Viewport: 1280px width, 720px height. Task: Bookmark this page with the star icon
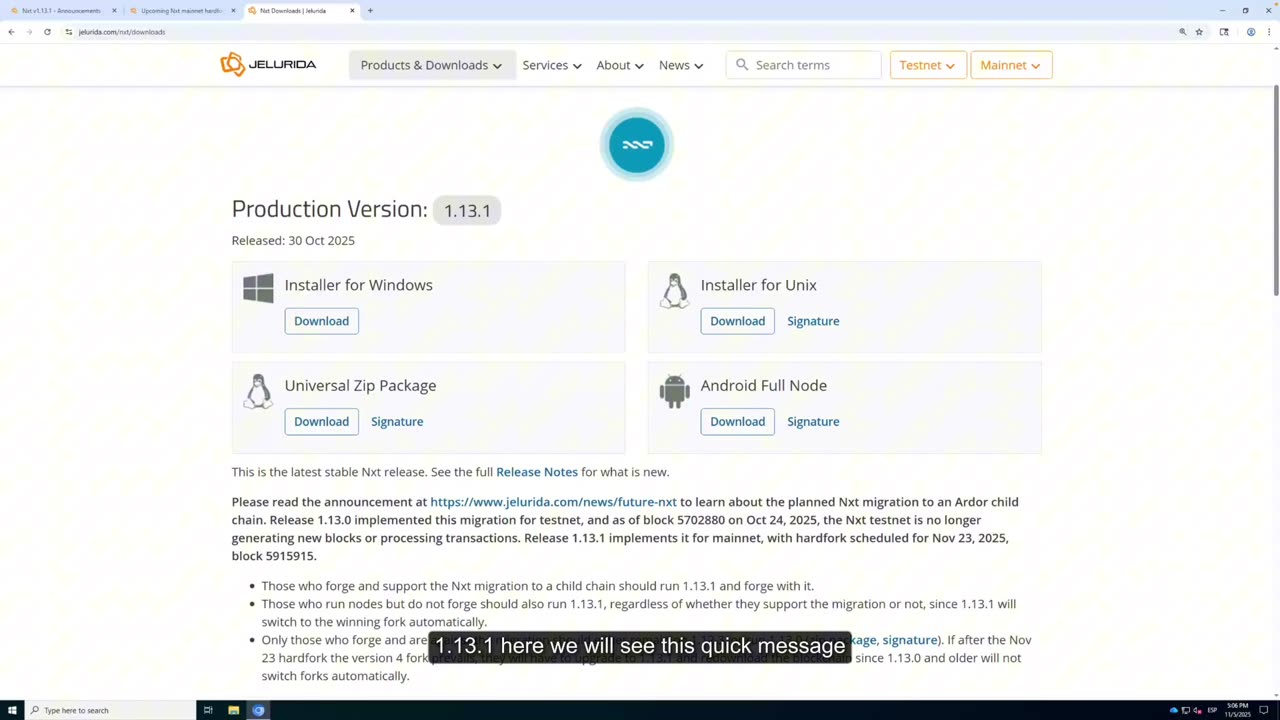point(1199,32)
